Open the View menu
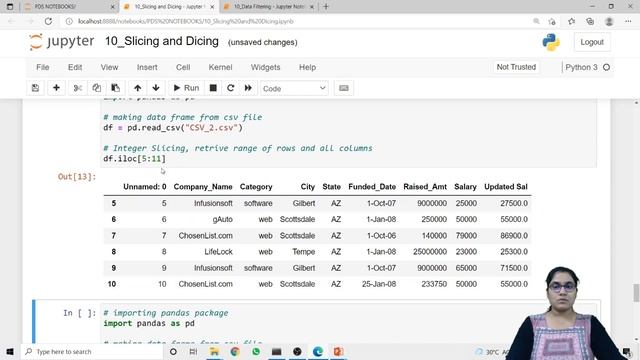This screenshot has width=640, height=360. tap(109, 67)
